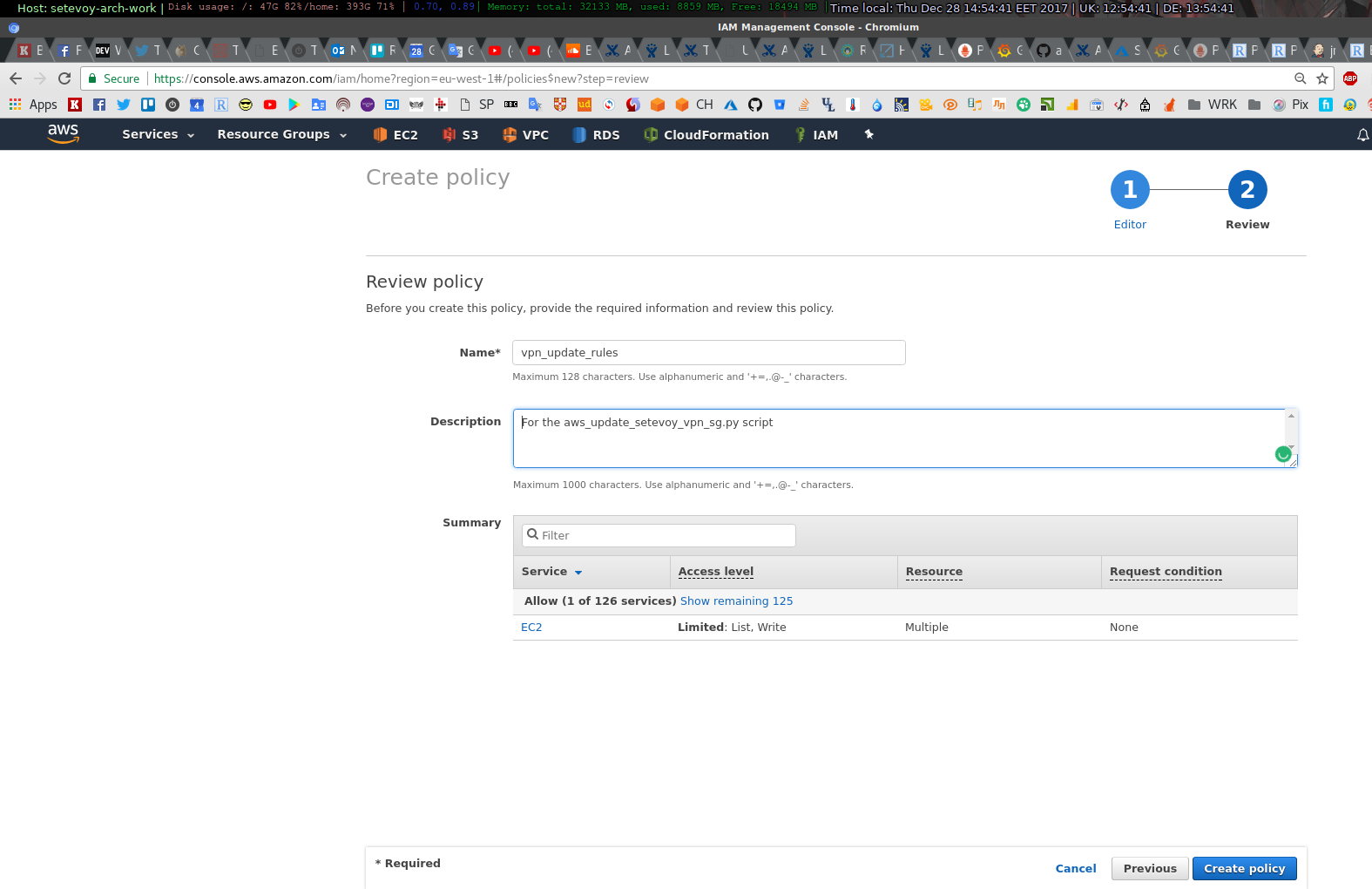Open the Adblock Plus extension icon
The width and height of the screenshot is (1372, 889).
tap(1350, 78)
